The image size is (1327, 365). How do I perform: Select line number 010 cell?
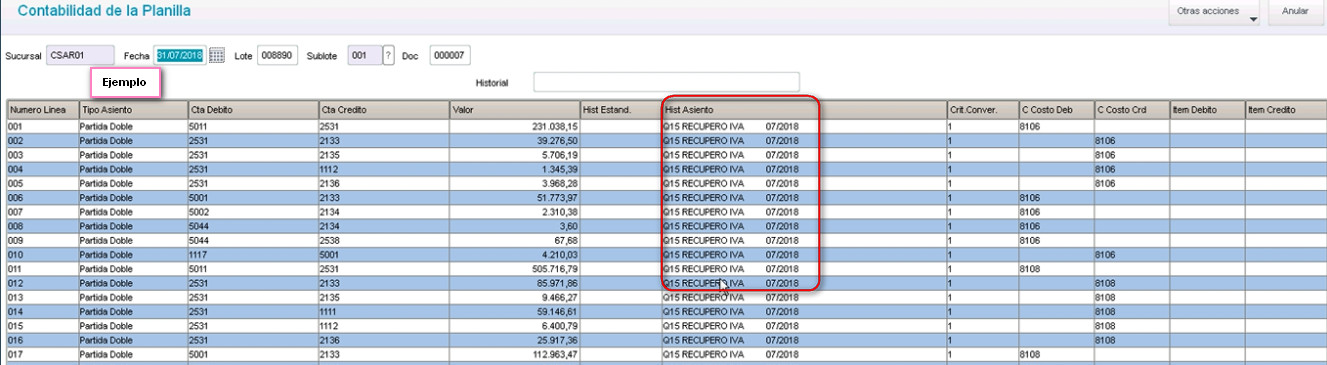point(42,255)
